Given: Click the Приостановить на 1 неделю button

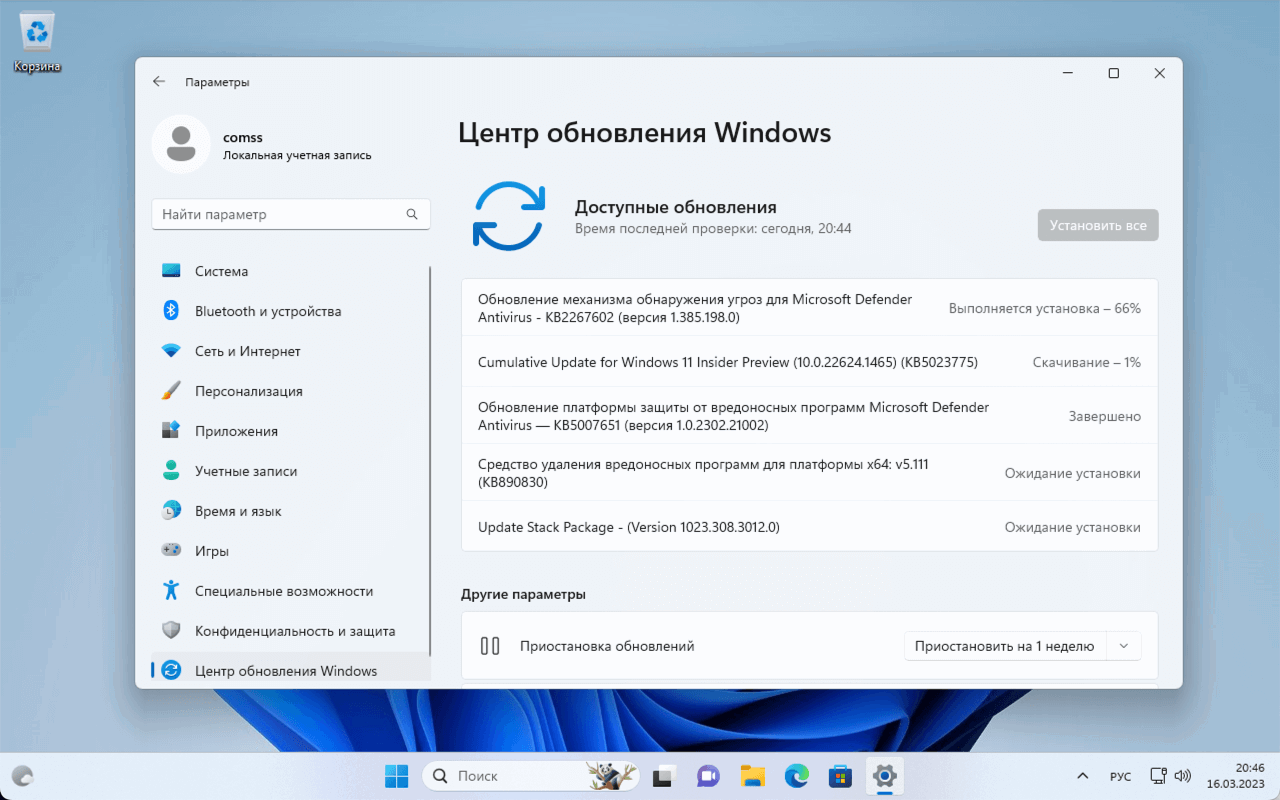Looking at the screenshot, I should [x=1005, y=646].
